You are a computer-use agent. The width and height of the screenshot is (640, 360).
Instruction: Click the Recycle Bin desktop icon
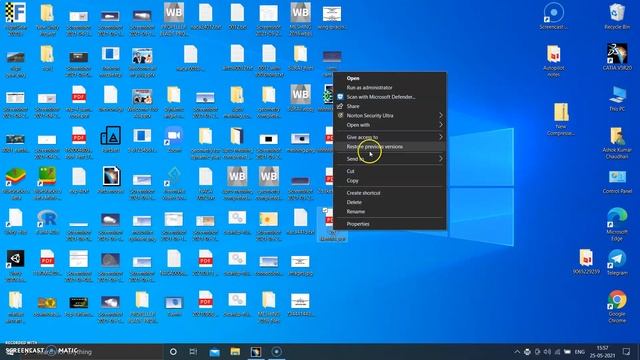tap(617, 16)
